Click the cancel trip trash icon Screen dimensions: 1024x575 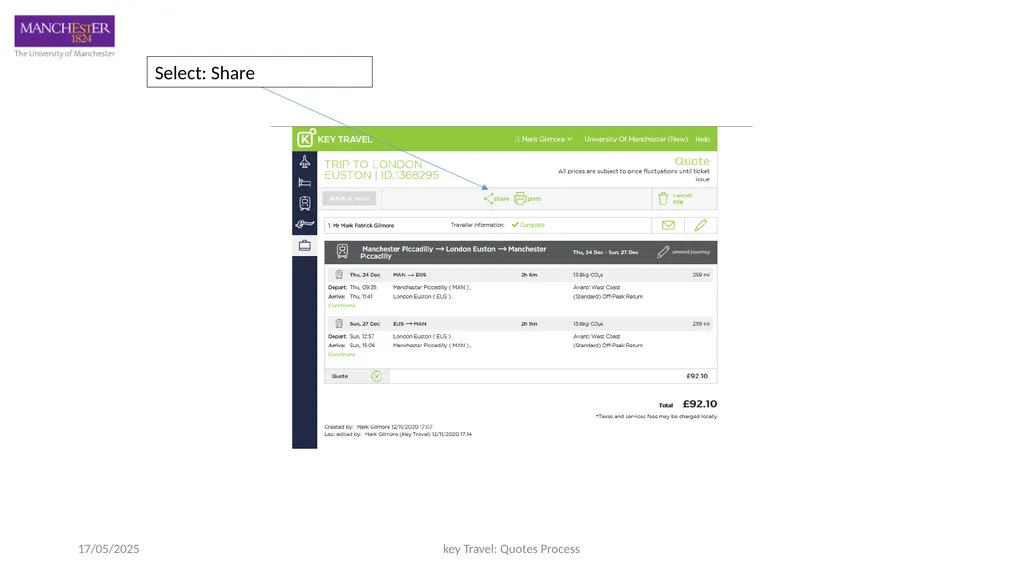coord(663,199)
